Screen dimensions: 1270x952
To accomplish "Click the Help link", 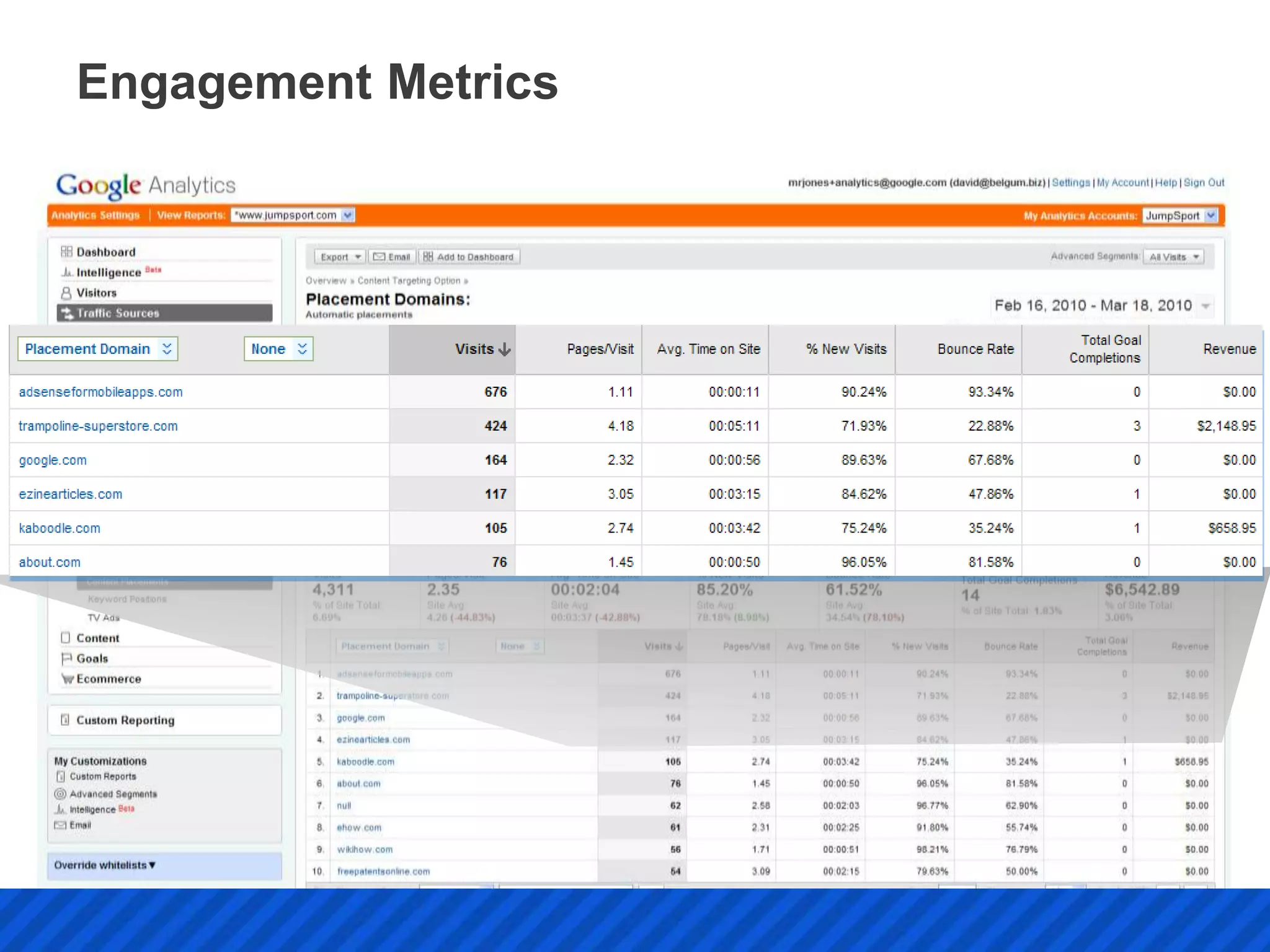I will click(1166, 182).
